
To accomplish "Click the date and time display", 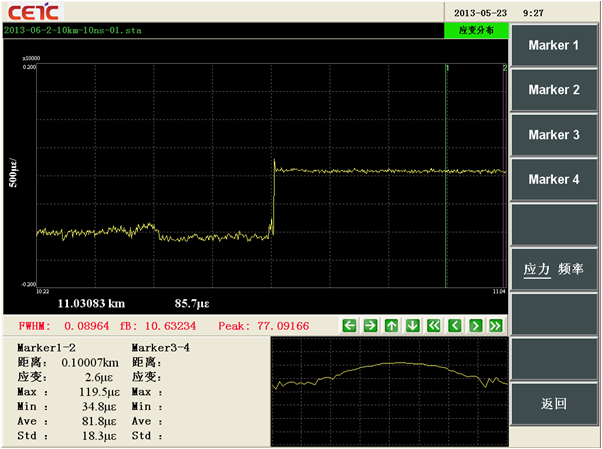I will 500,12.
